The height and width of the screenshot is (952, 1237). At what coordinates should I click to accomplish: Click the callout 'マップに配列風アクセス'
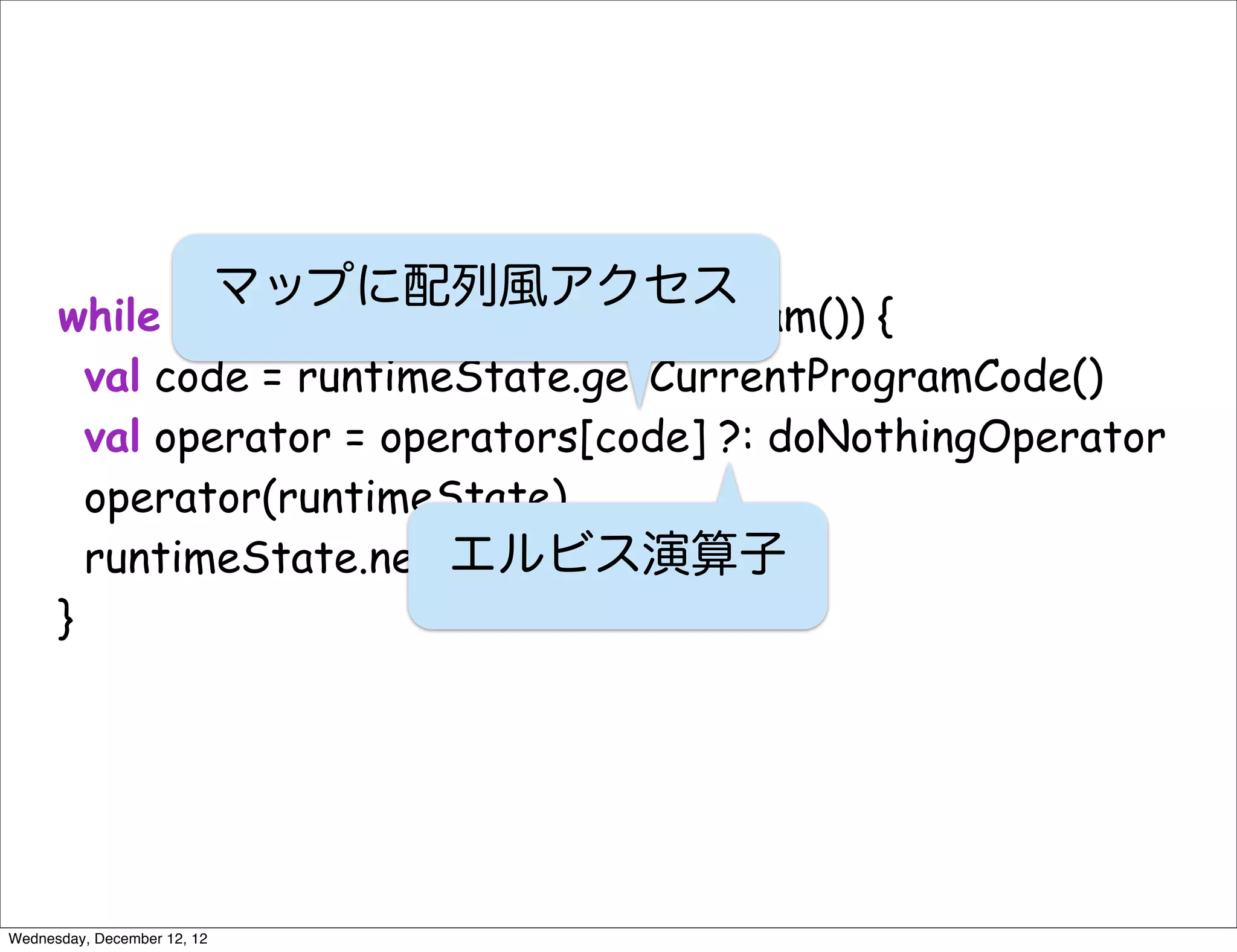point(476,297)
